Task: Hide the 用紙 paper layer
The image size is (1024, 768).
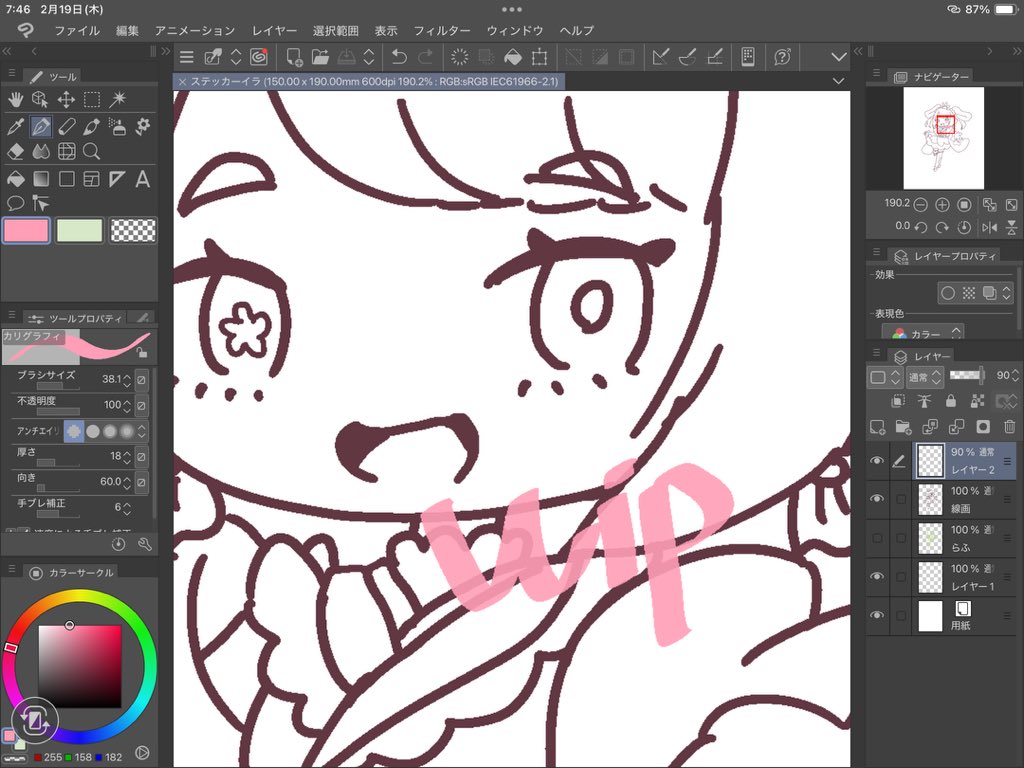Action: (x=877, y=615)
